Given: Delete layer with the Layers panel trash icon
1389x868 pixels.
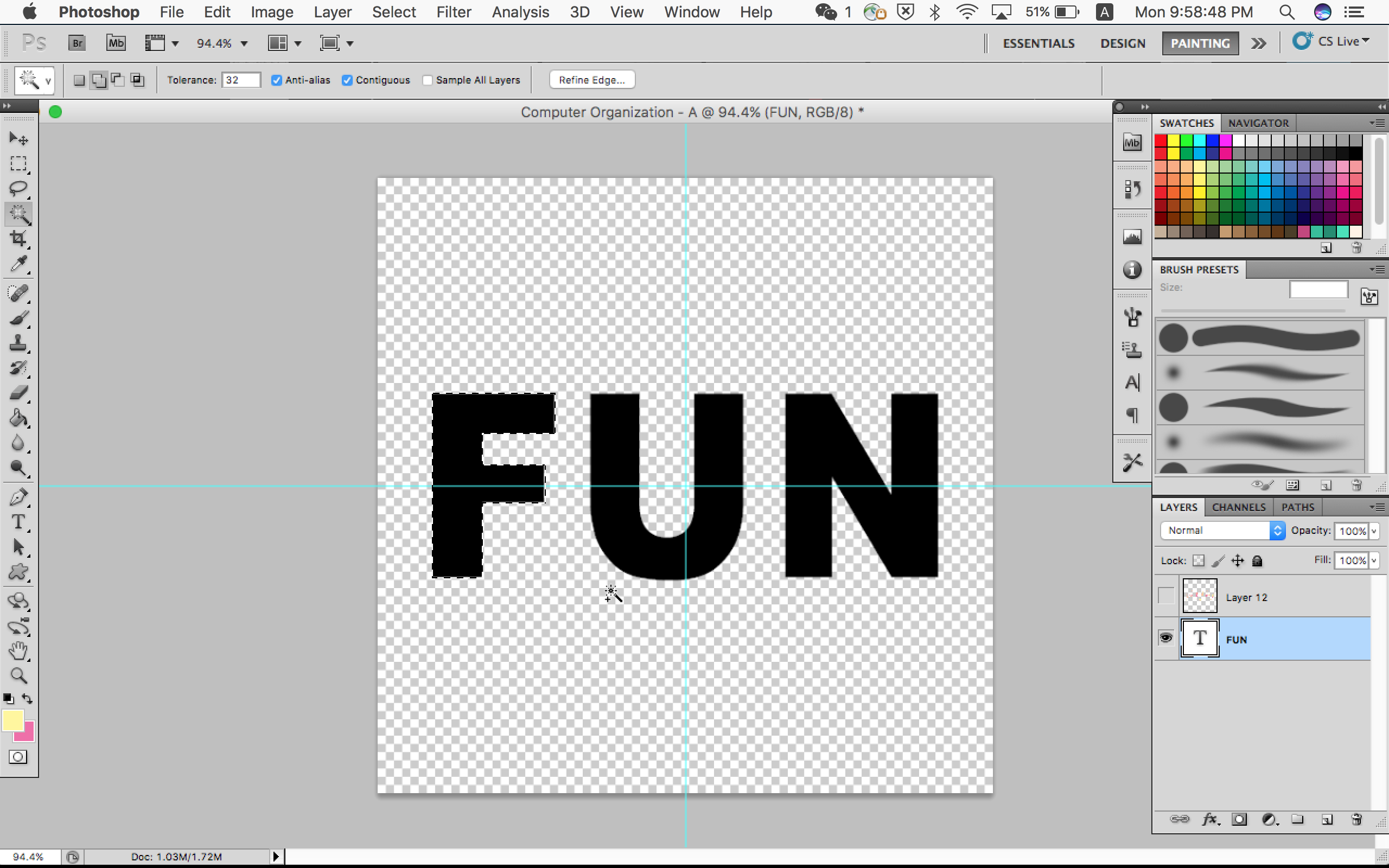Looking at the screenshot, I should pyautogui.click(x=1356, y=819).
